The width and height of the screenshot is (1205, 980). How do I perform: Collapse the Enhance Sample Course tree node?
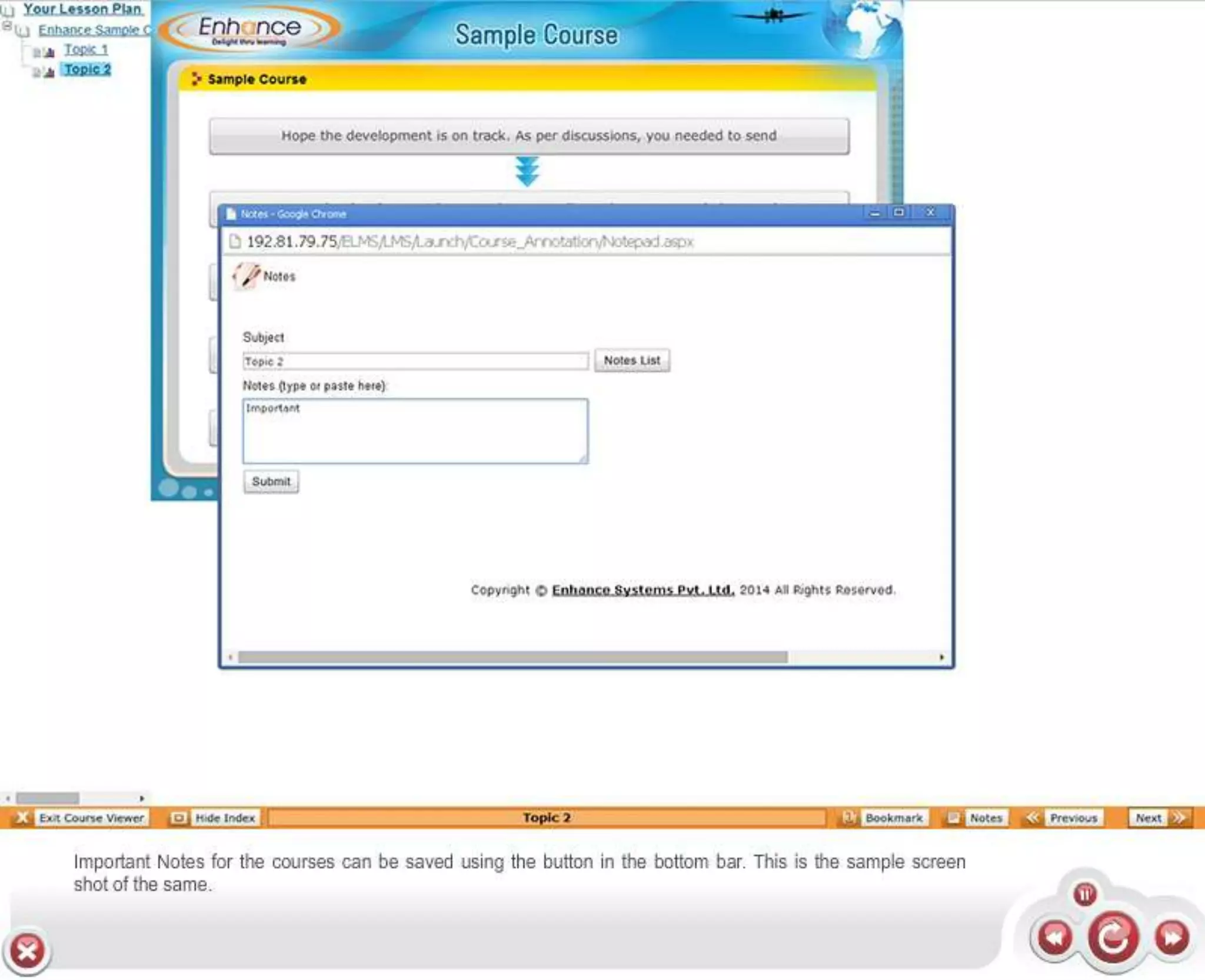point(7,26)
